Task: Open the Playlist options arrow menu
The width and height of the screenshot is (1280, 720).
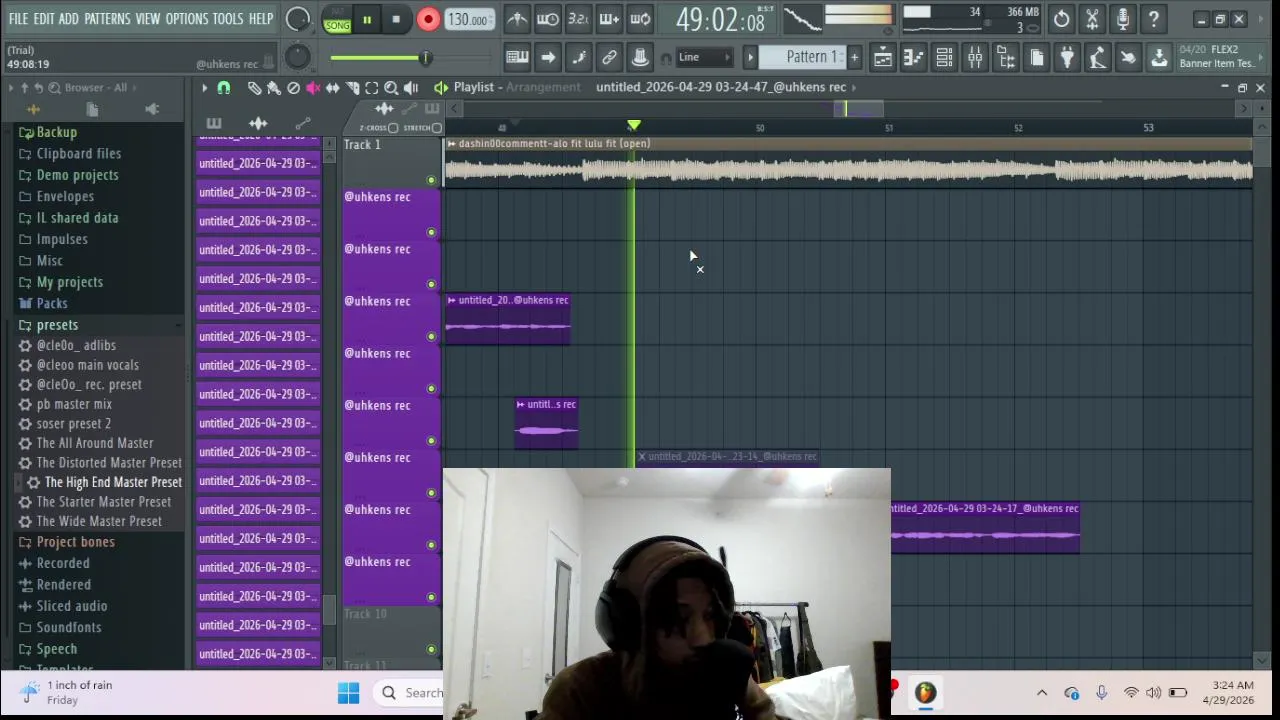Action: click(204, 88)
